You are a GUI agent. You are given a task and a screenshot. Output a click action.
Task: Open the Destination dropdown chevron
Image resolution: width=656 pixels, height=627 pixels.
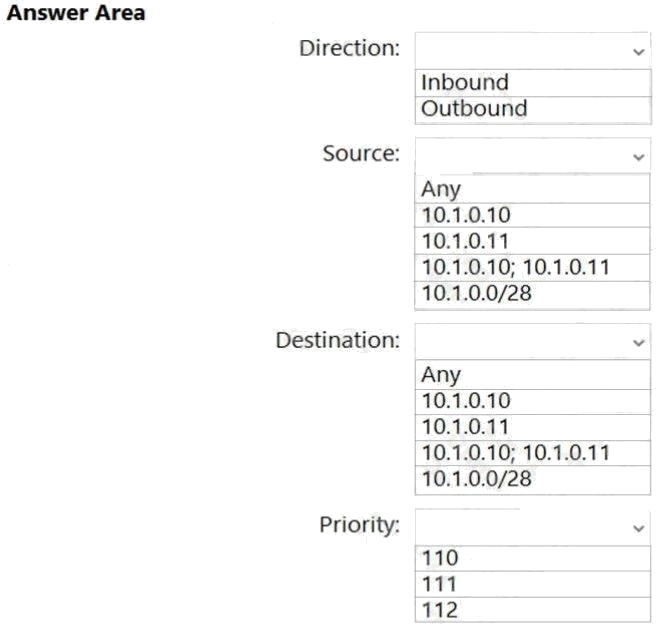click(638, 343)
